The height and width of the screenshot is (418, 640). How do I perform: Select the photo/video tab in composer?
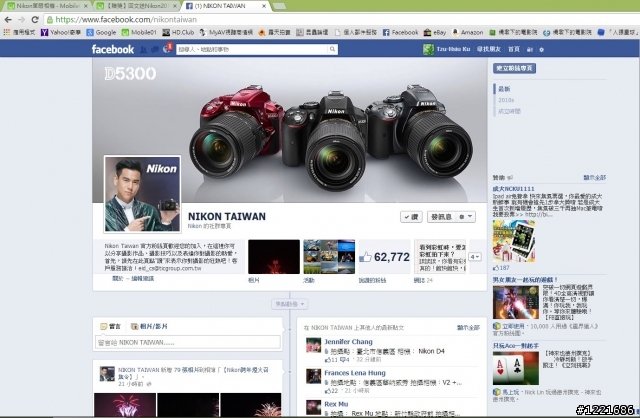tap(149, 326)
